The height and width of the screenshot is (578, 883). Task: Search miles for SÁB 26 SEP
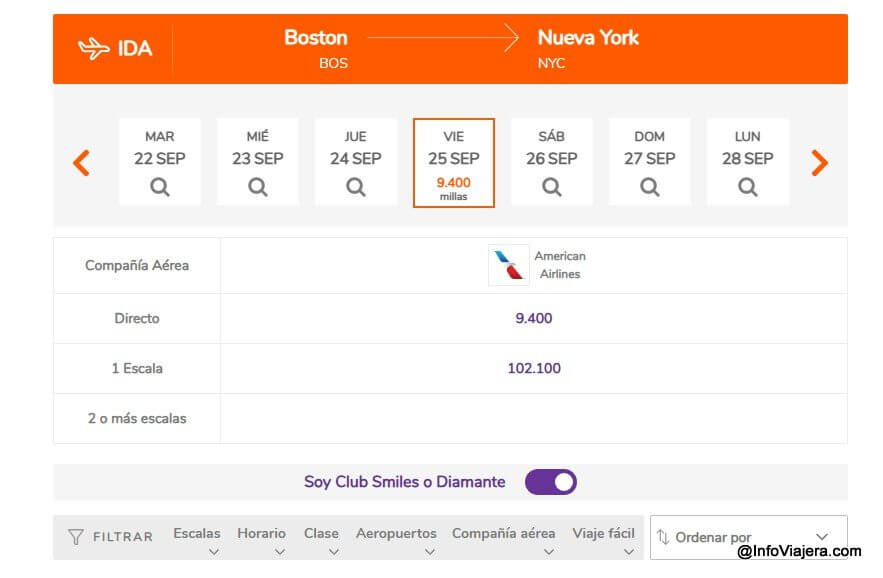tap(551, 186)
